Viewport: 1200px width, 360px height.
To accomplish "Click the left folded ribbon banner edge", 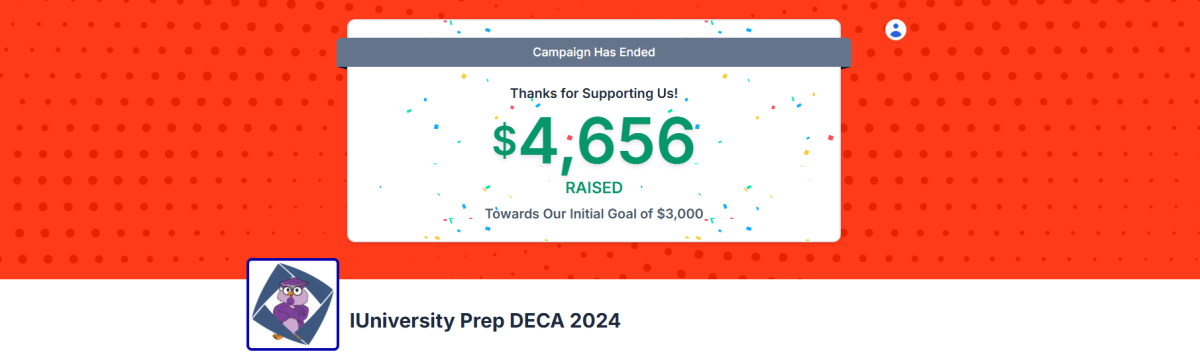I will [x=341, y=53].
